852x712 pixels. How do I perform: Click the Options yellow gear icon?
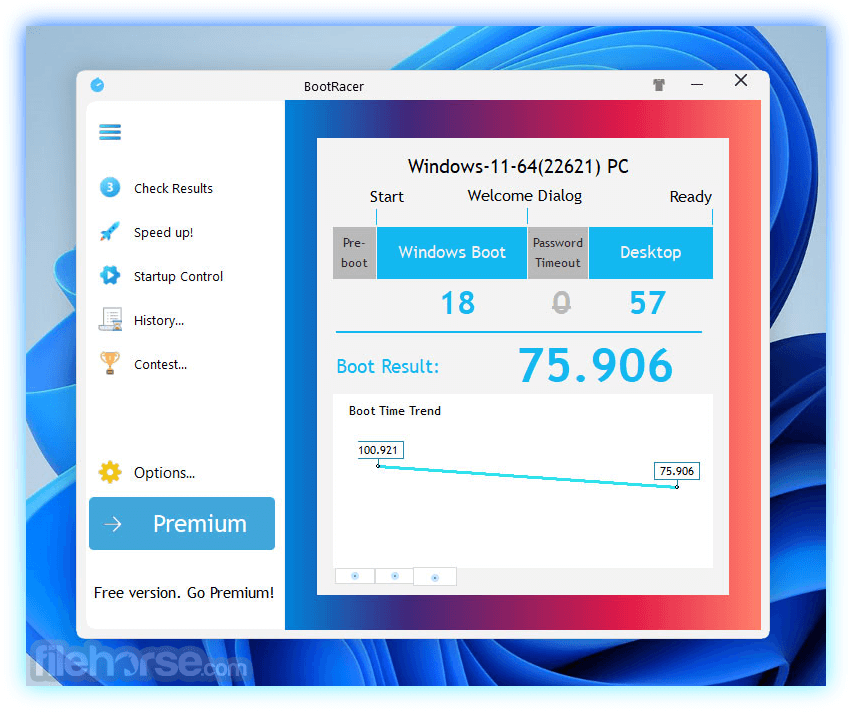pos(110,472)
